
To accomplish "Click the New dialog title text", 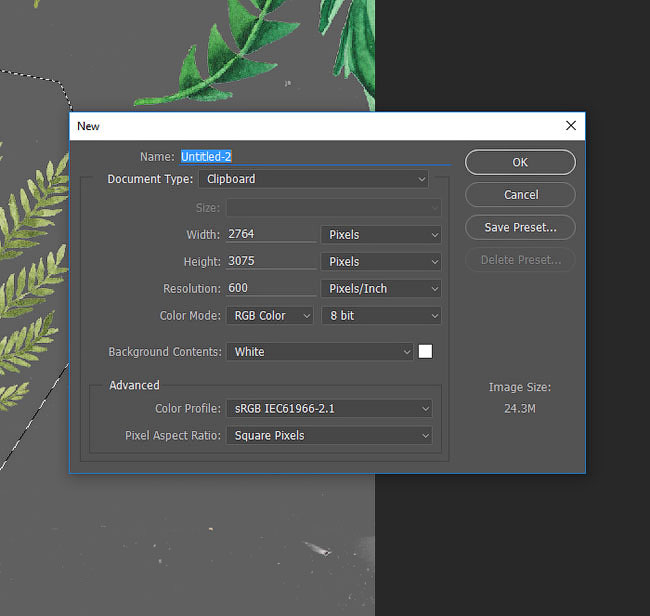I will tap(88, 126).
